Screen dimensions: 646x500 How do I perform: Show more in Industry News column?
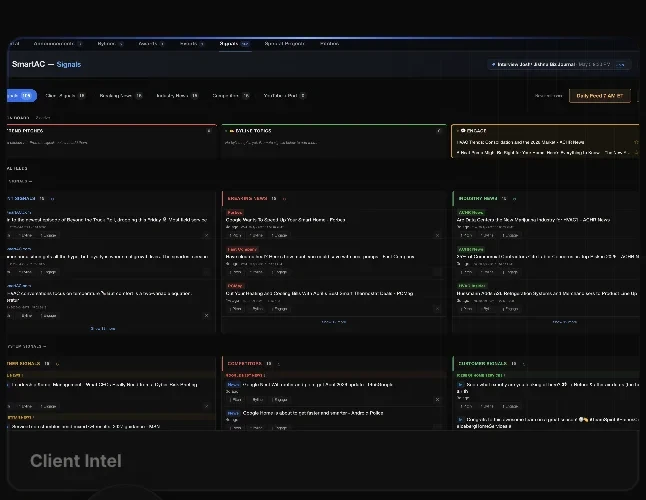[564, 322]
